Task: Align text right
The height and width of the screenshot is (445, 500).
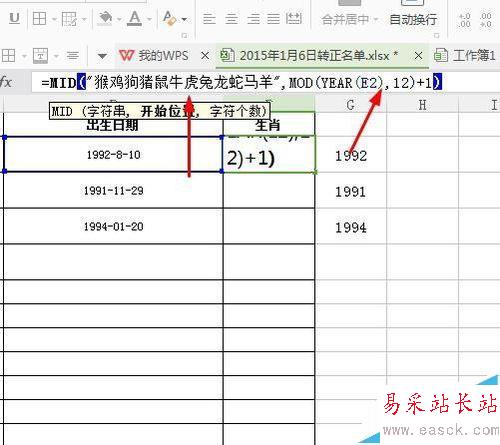Action: pos(253,19)
